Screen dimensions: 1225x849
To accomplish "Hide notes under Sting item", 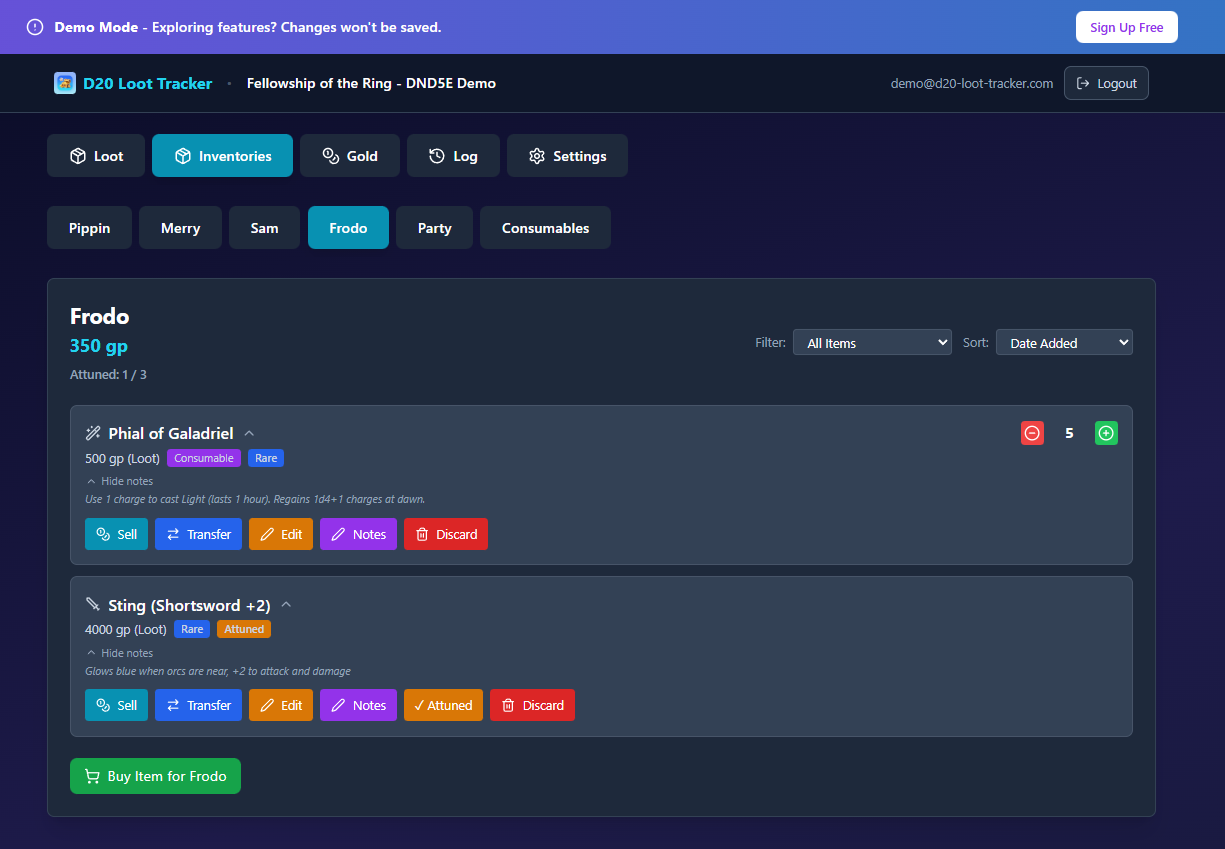I will coord(120,653).
